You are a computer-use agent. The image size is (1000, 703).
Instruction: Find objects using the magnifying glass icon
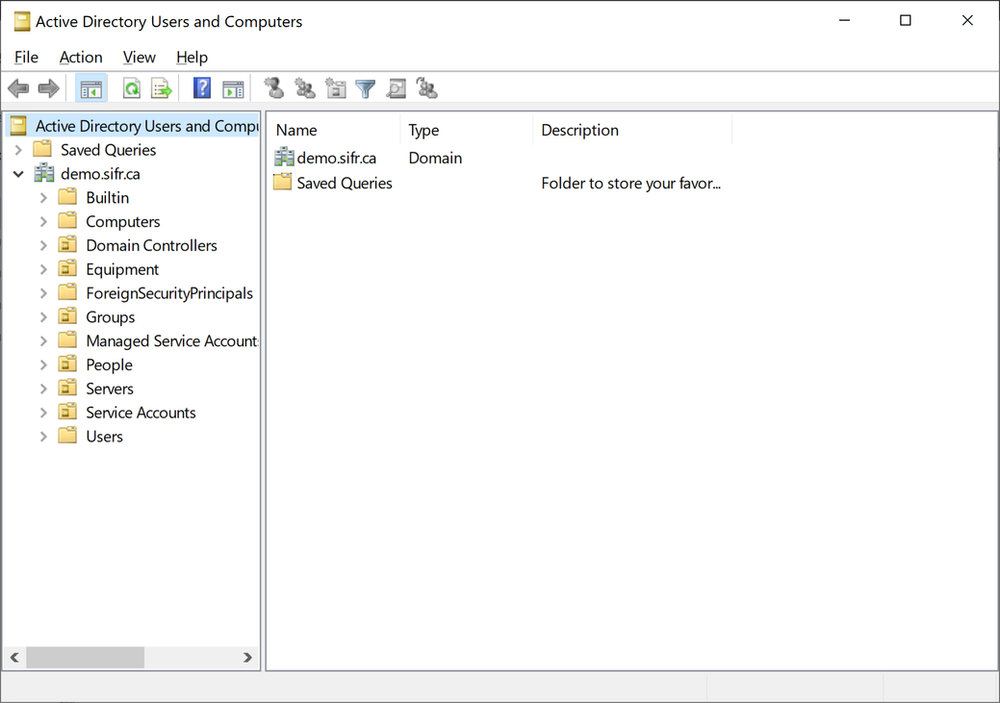396,88
